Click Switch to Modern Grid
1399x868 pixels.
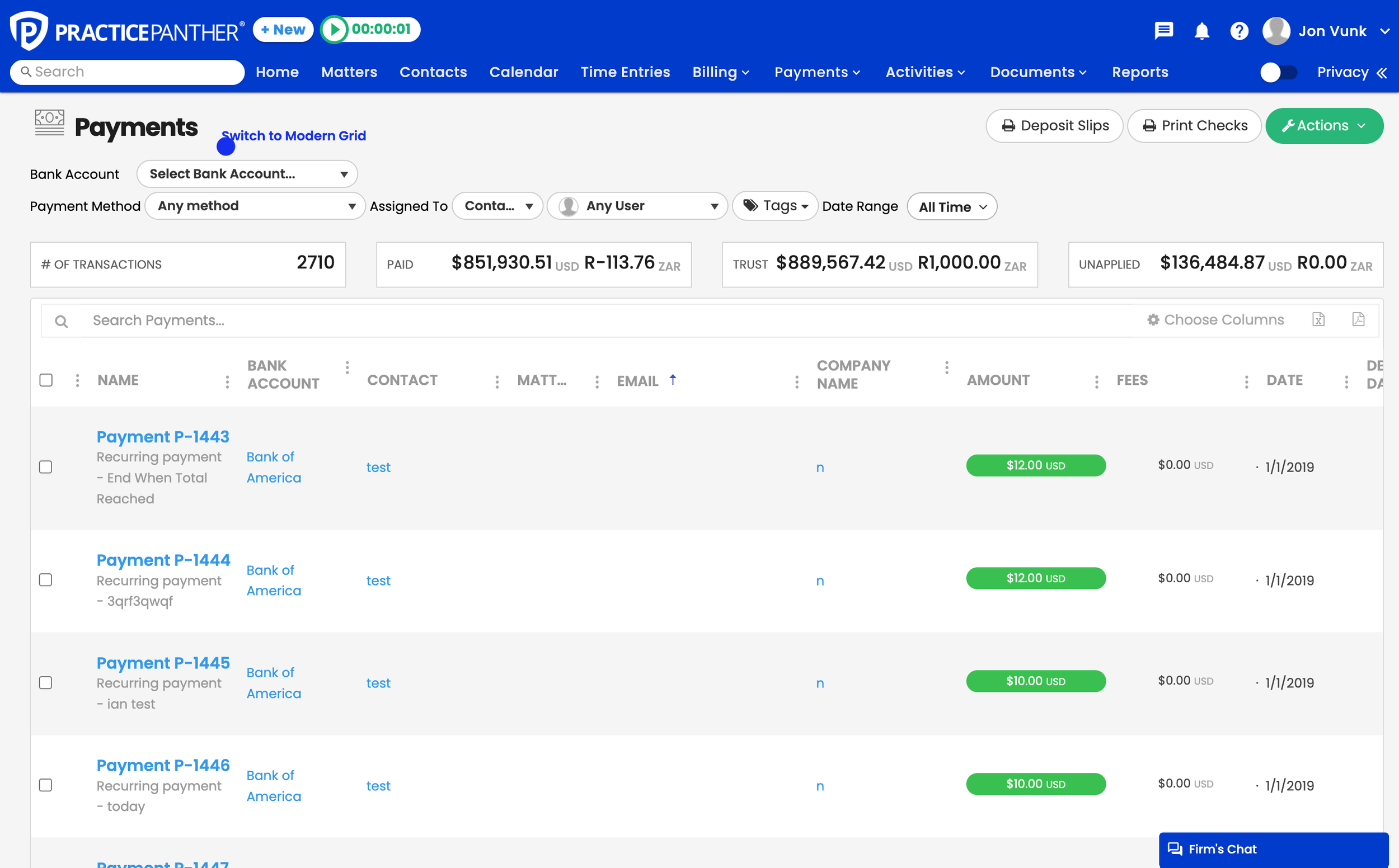294,135
